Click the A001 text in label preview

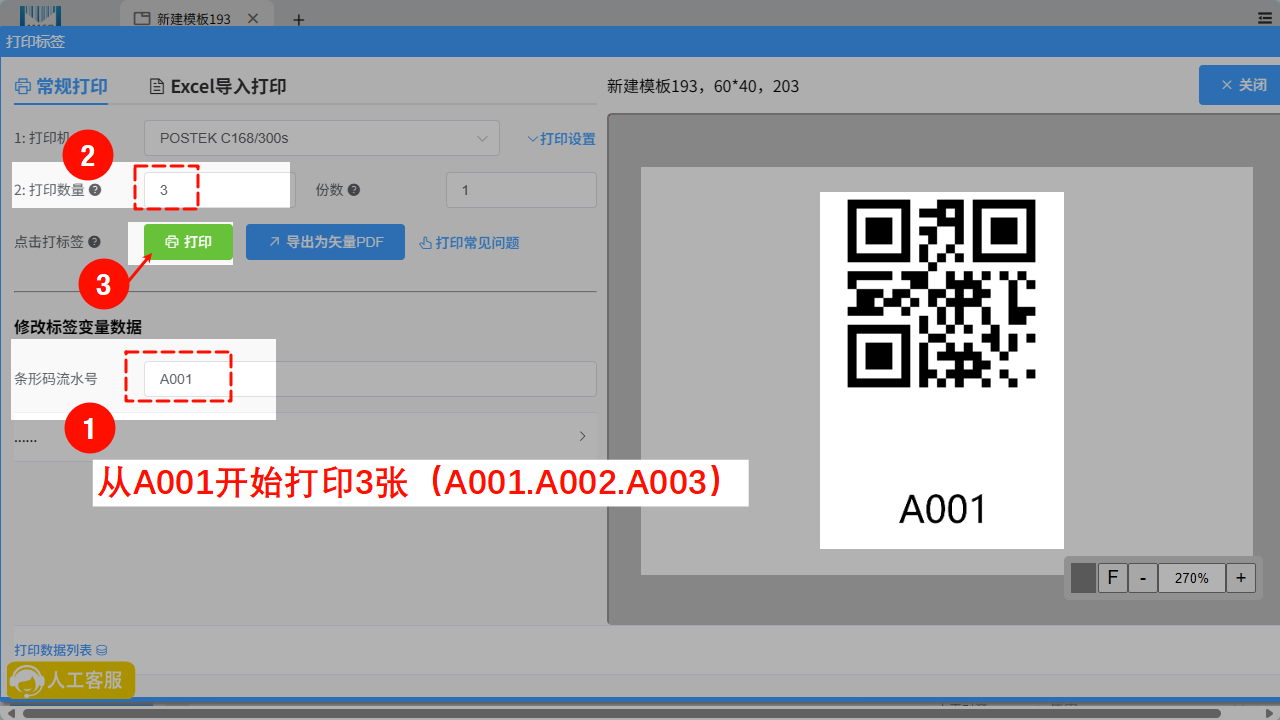point(943,509)
